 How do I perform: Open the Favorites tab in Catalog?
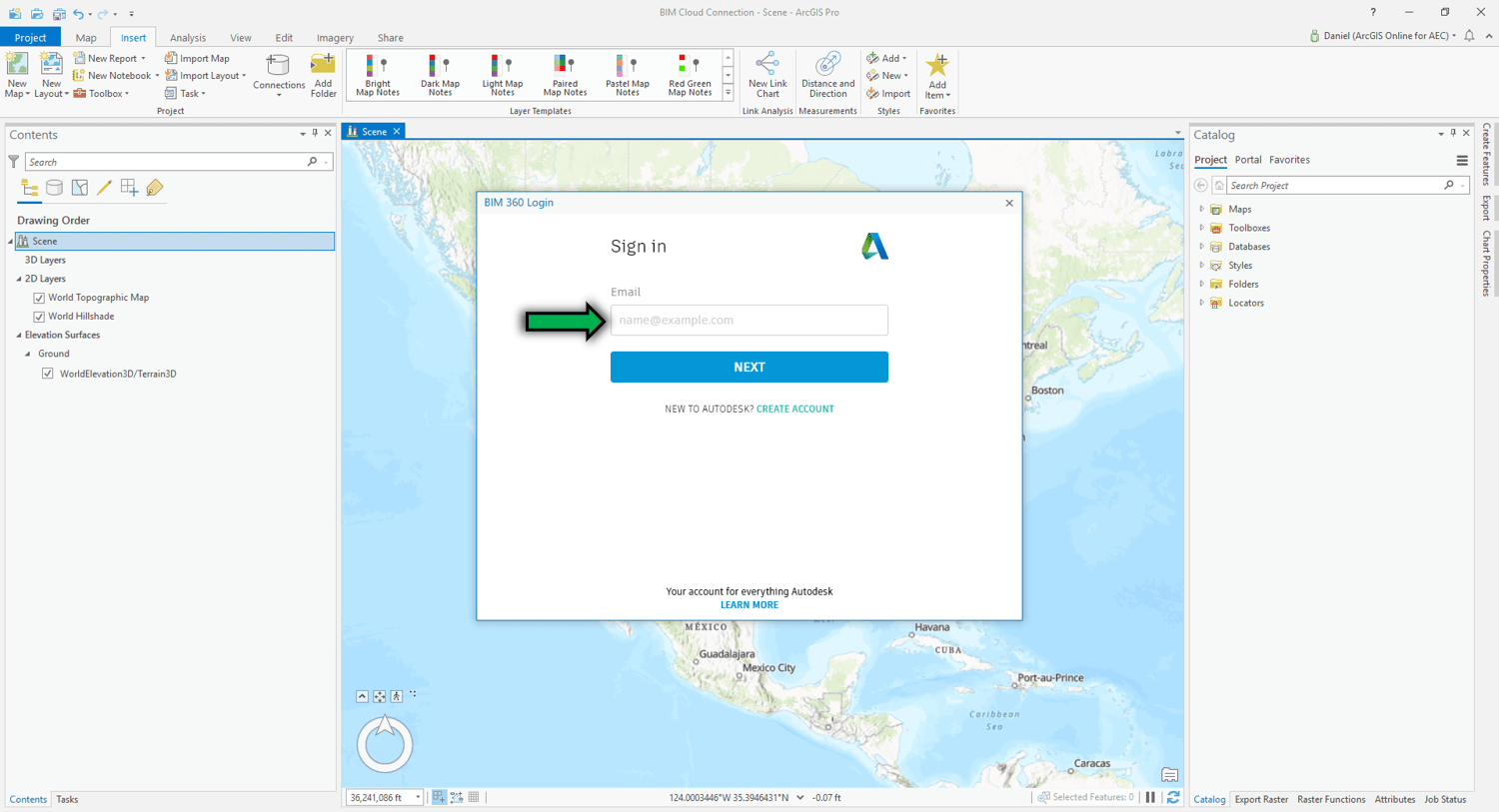click(x=1289, y=160)
